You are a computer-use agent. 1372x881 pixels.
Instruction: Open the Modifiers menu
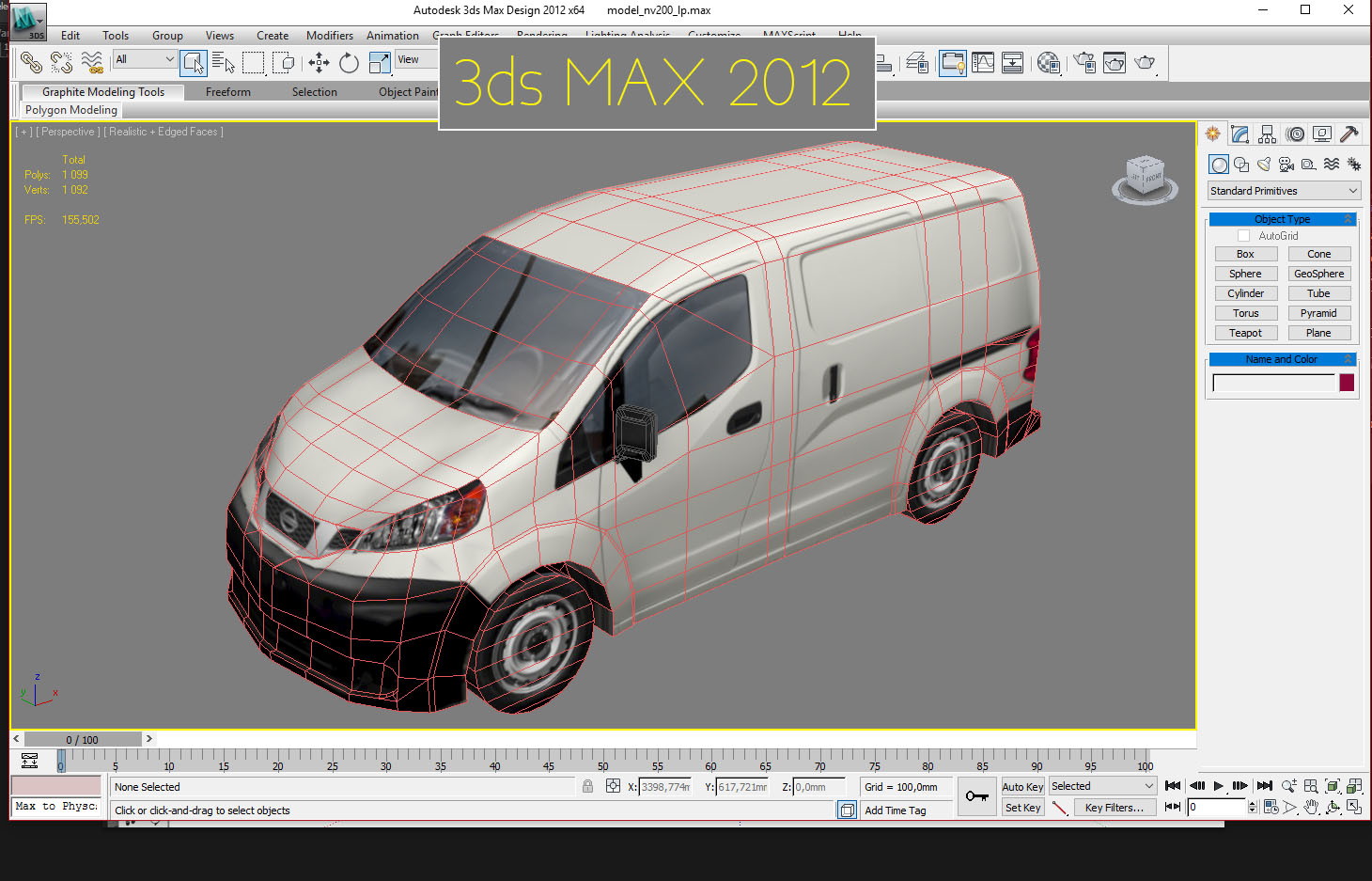tap(330, 36)
